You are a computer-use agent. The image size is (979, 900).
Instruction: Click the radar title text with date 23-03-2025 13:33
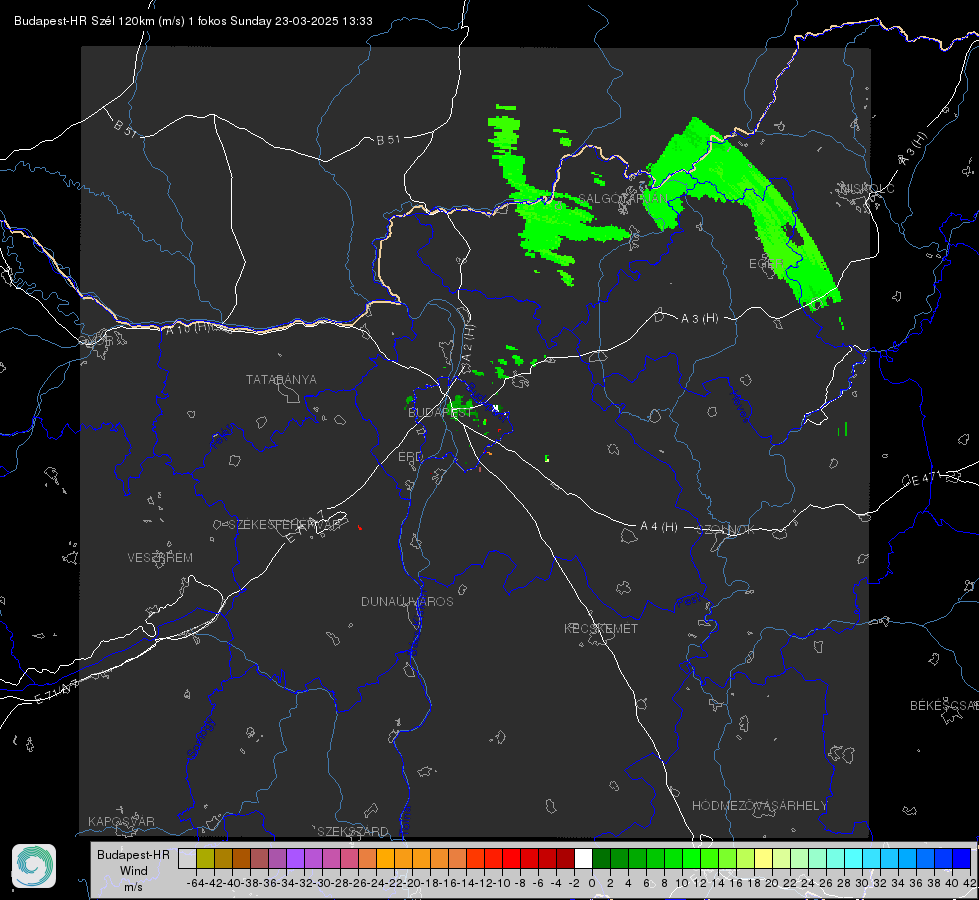click(194, 21)
